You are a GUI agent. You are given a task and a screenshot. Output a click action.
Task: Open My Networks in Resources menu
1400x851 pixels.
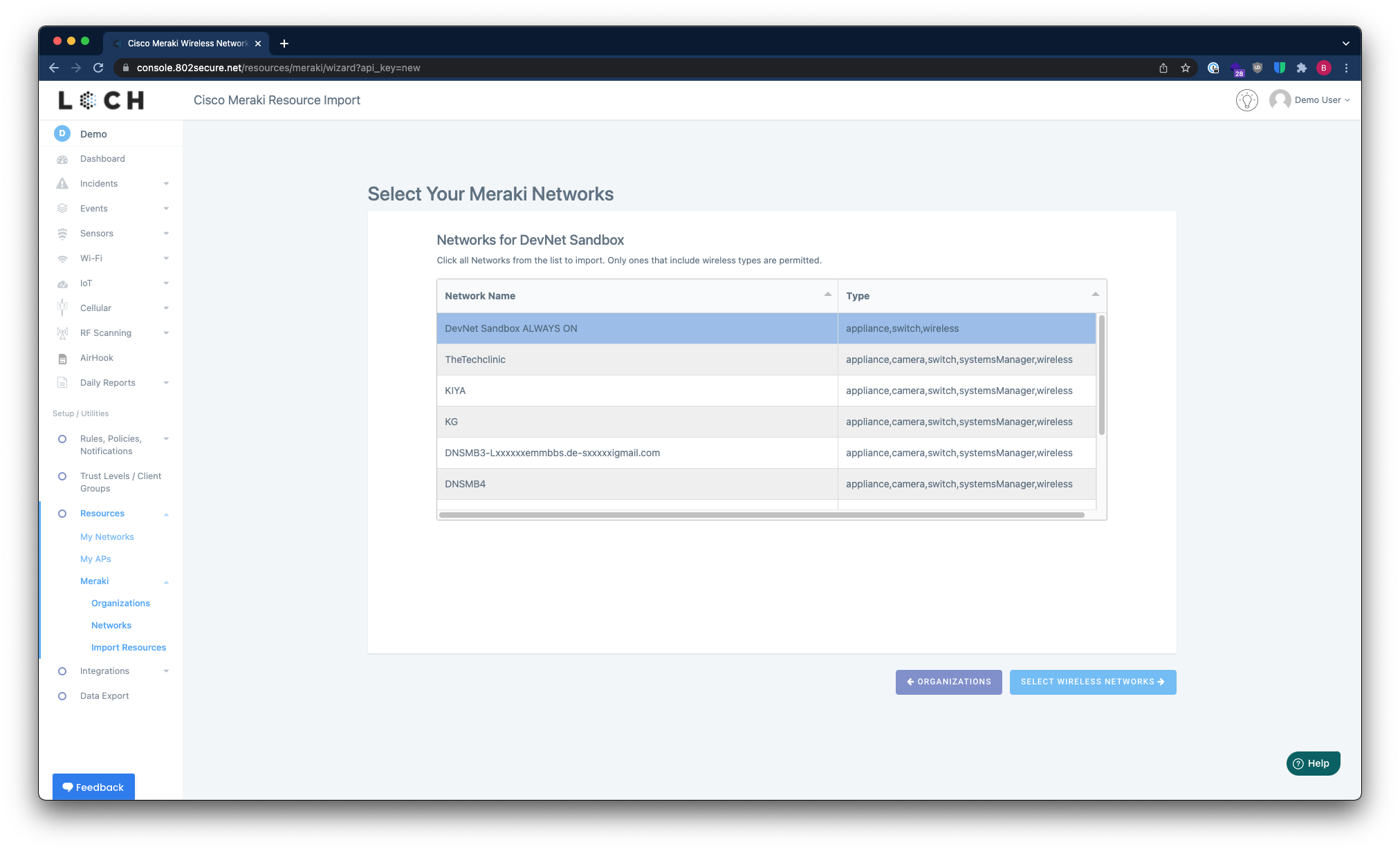coord(107,537)
